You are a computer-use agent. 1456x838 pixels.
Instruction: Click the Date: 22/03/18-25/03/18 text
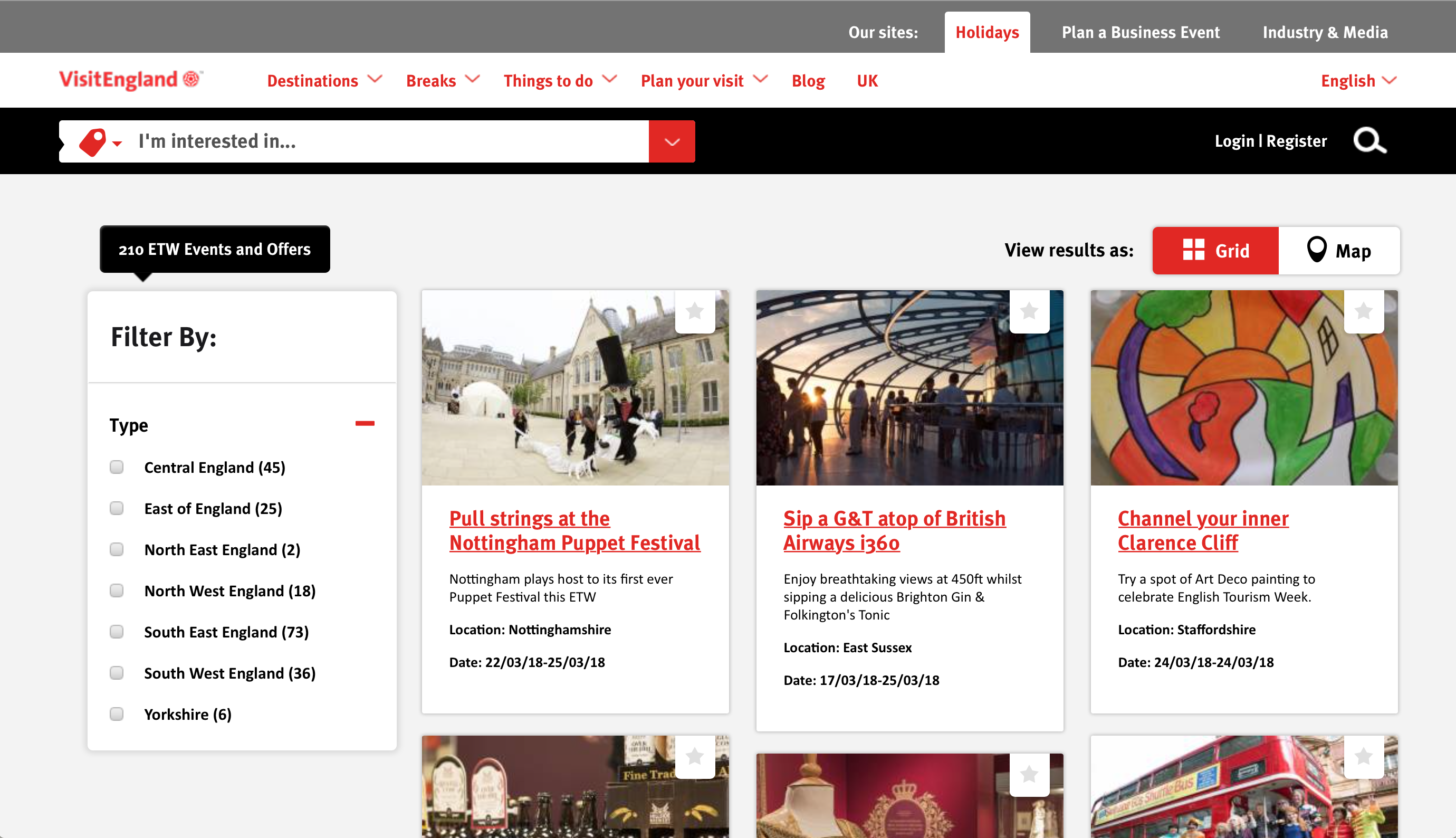click(527, 662)
